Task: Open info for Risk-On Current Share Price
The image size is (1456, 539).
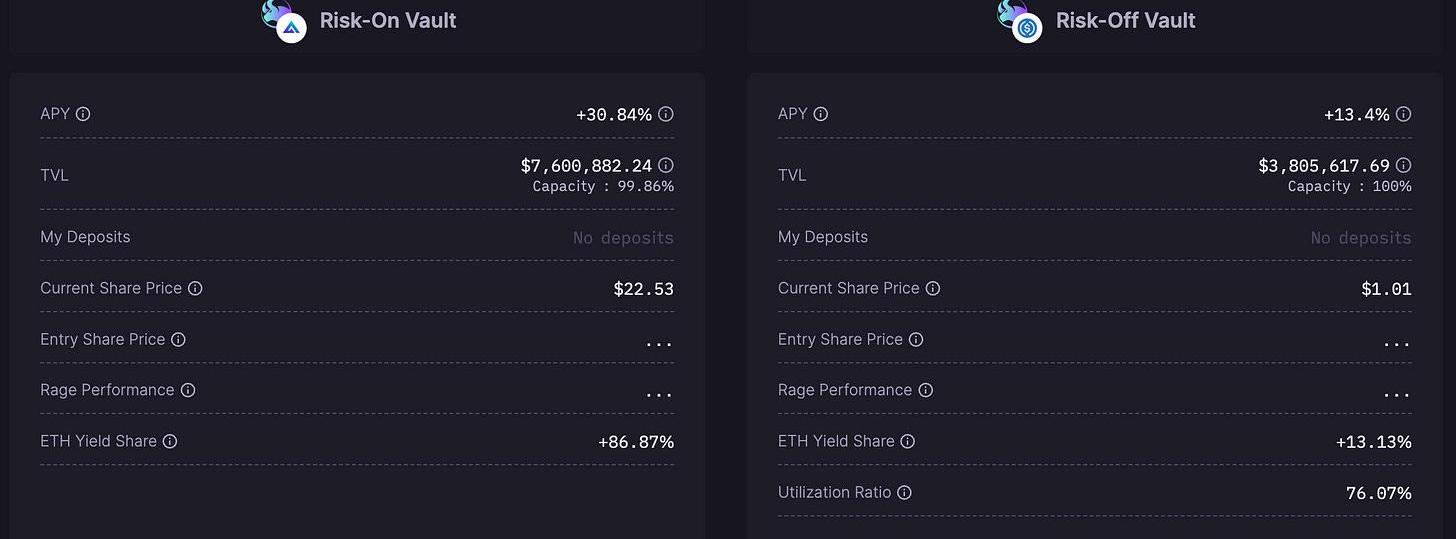Action: click(195, 288)
